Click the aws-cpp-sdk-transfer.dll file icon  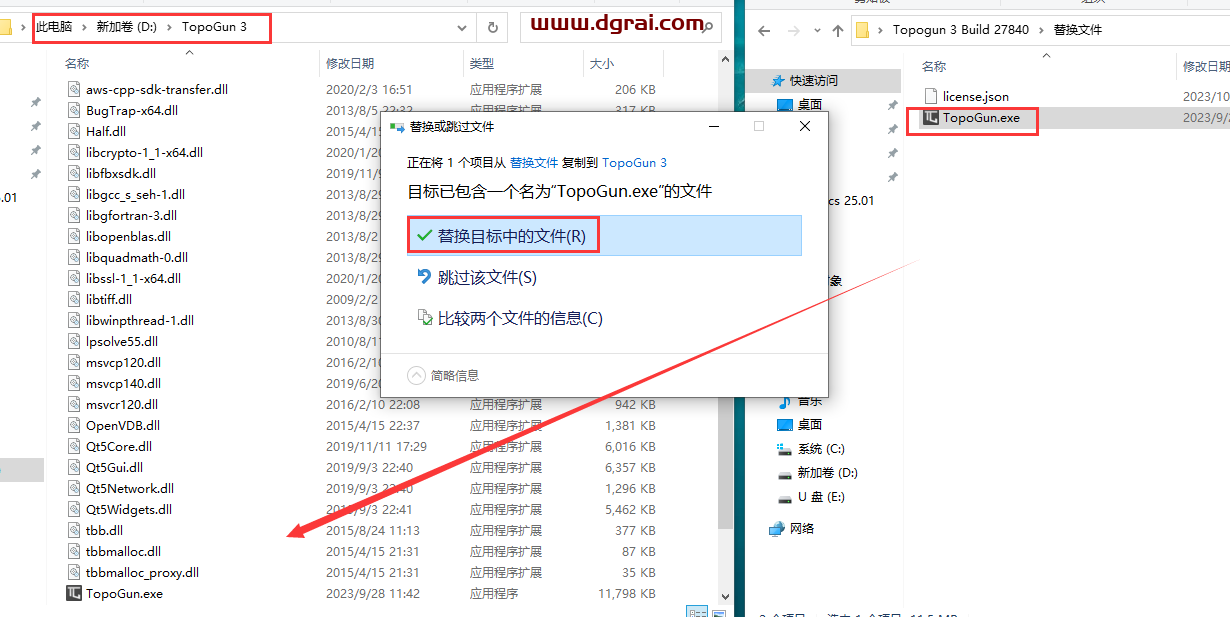pyautogui.click(x=74, y=89)
